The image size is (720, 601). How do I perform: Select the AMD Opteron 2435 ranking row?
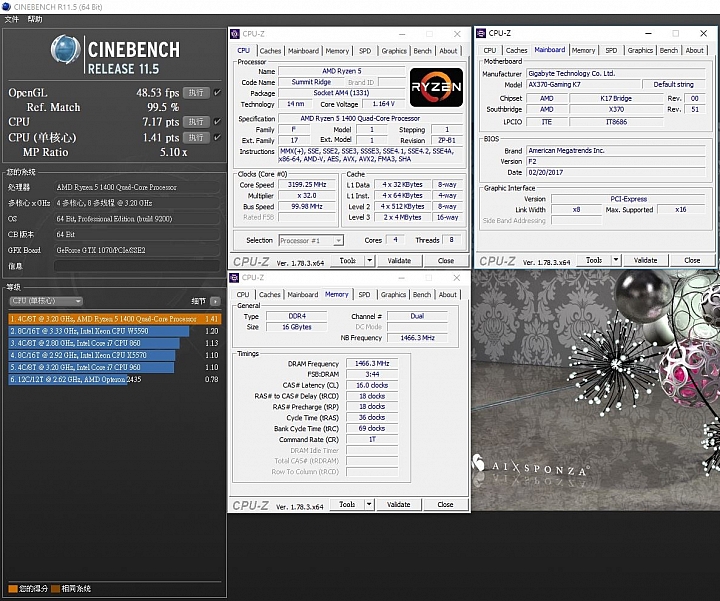(x=114, y=379)
